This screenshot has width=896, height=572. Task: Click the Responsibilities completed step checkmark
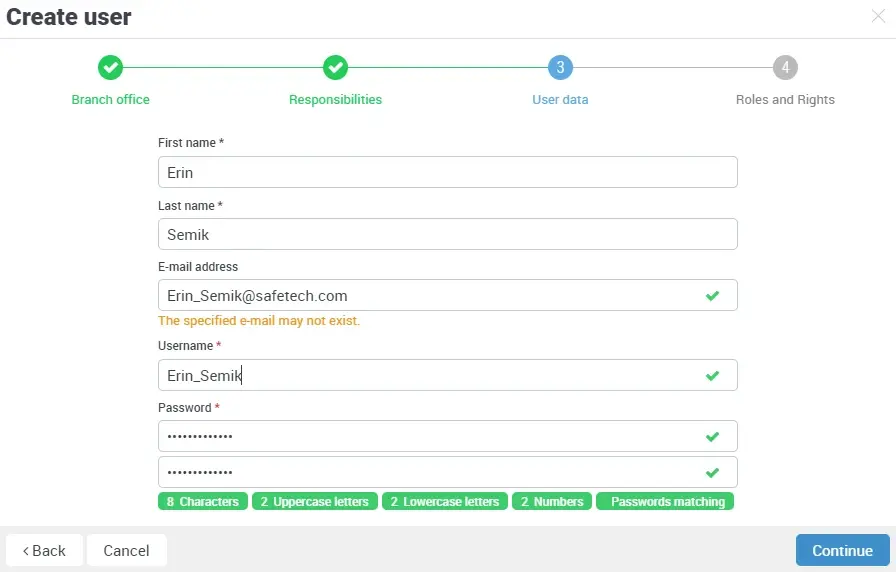335,67
